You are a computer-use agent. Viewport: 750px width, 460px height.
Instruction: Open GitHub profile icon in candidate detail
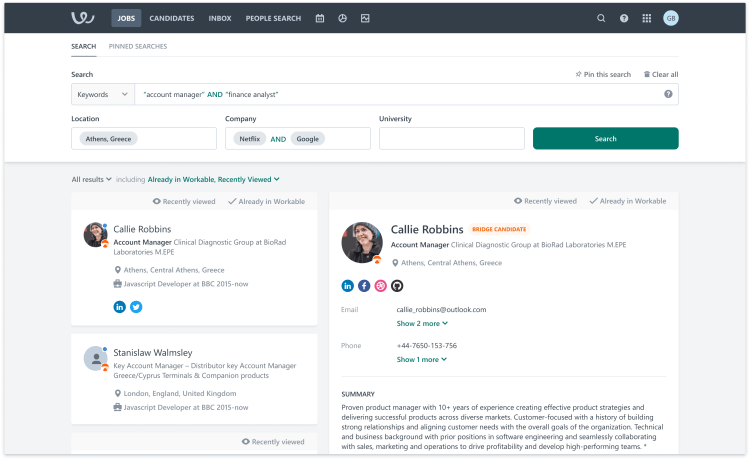point(396,286)
